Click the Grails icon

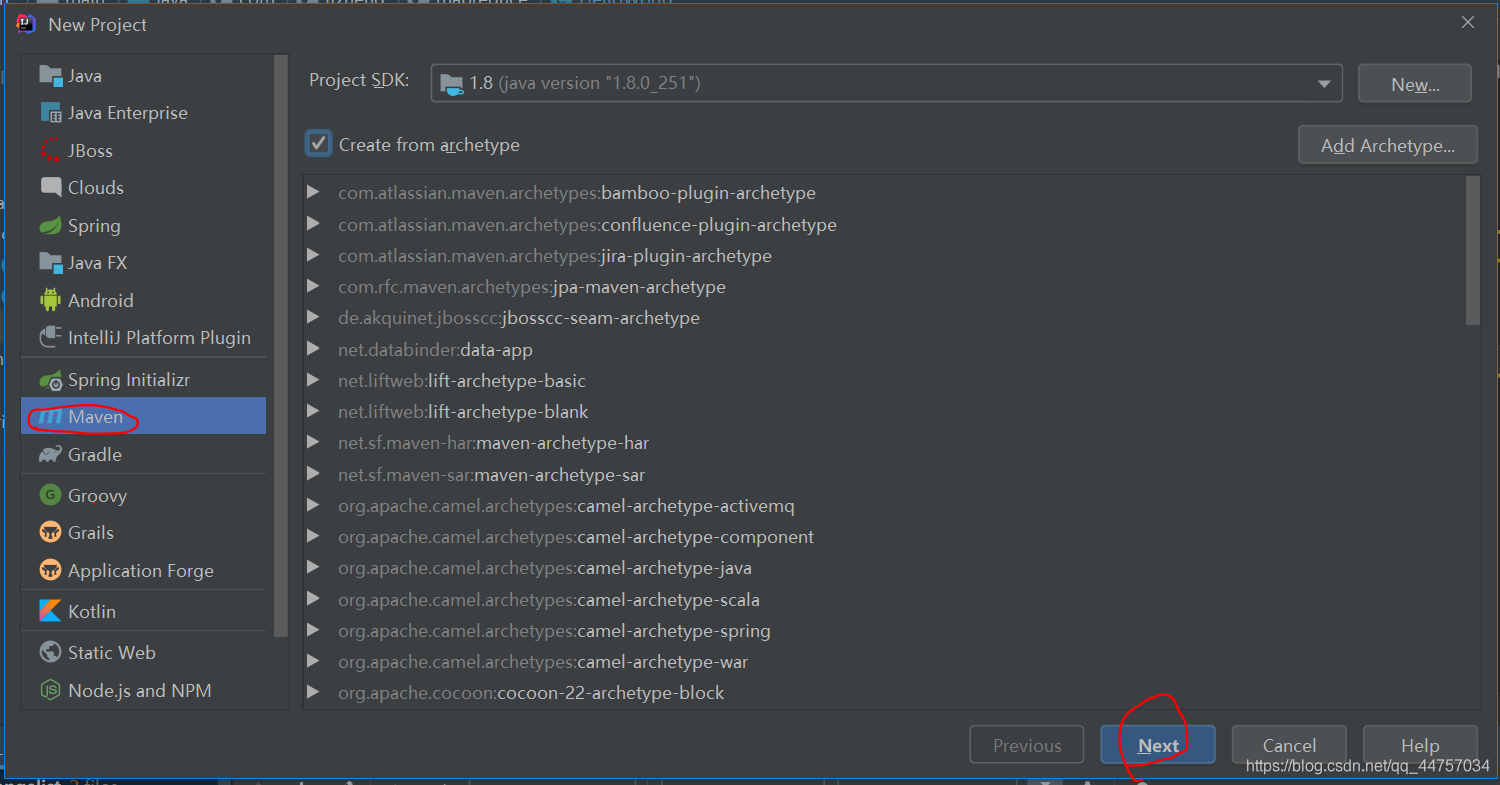[50, 532]
